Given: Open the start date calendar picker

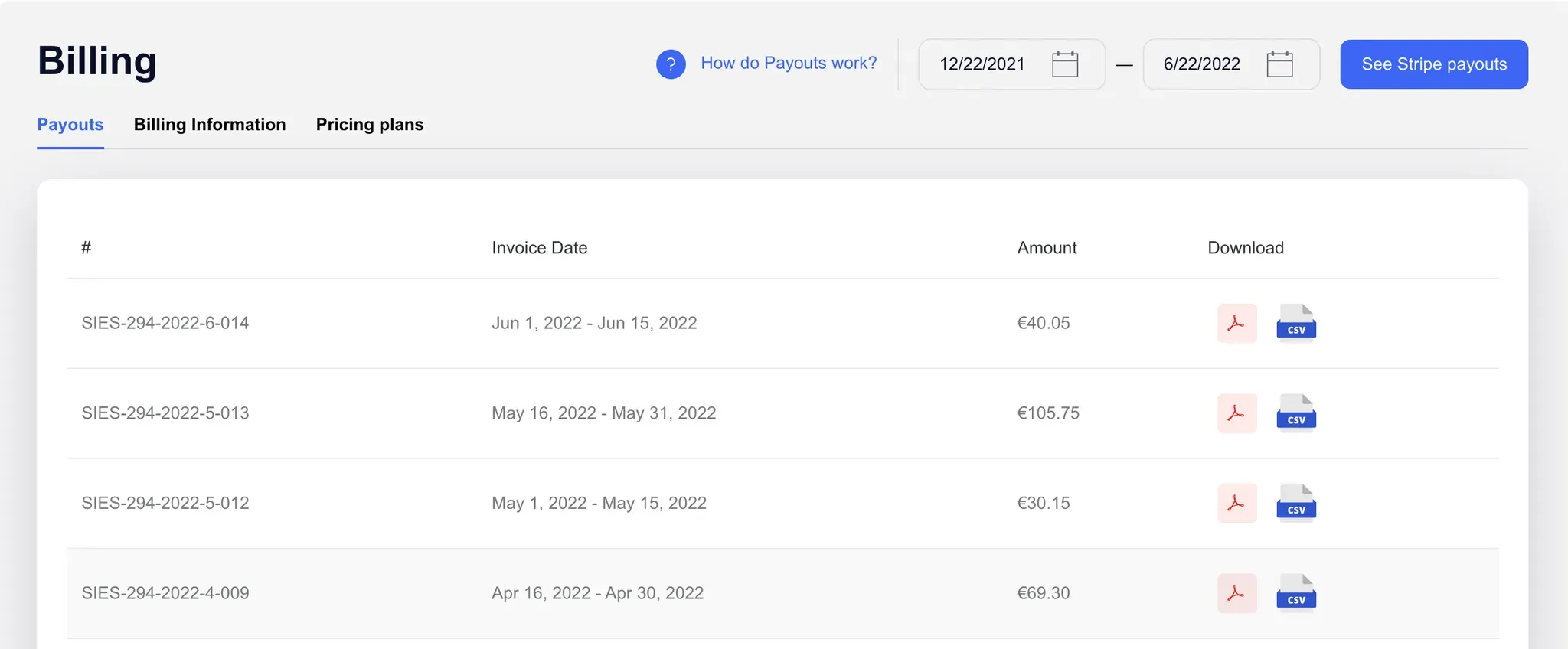Looking at the screenshot, I should [x=1065, y=64].
